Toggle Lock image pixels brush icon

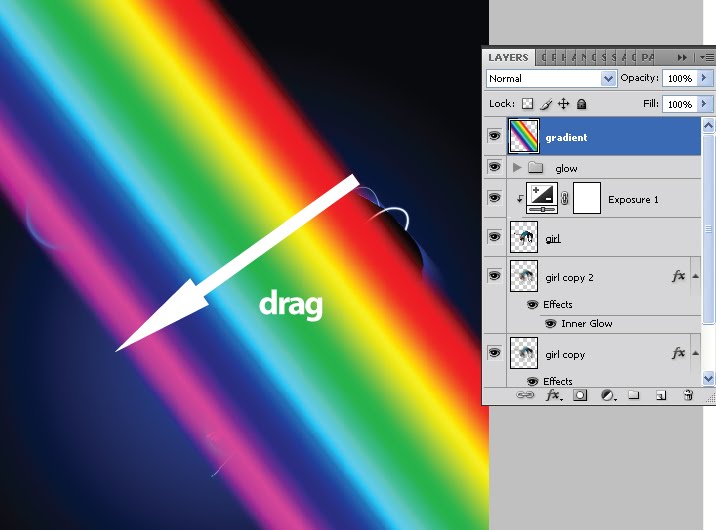(546, 104)
